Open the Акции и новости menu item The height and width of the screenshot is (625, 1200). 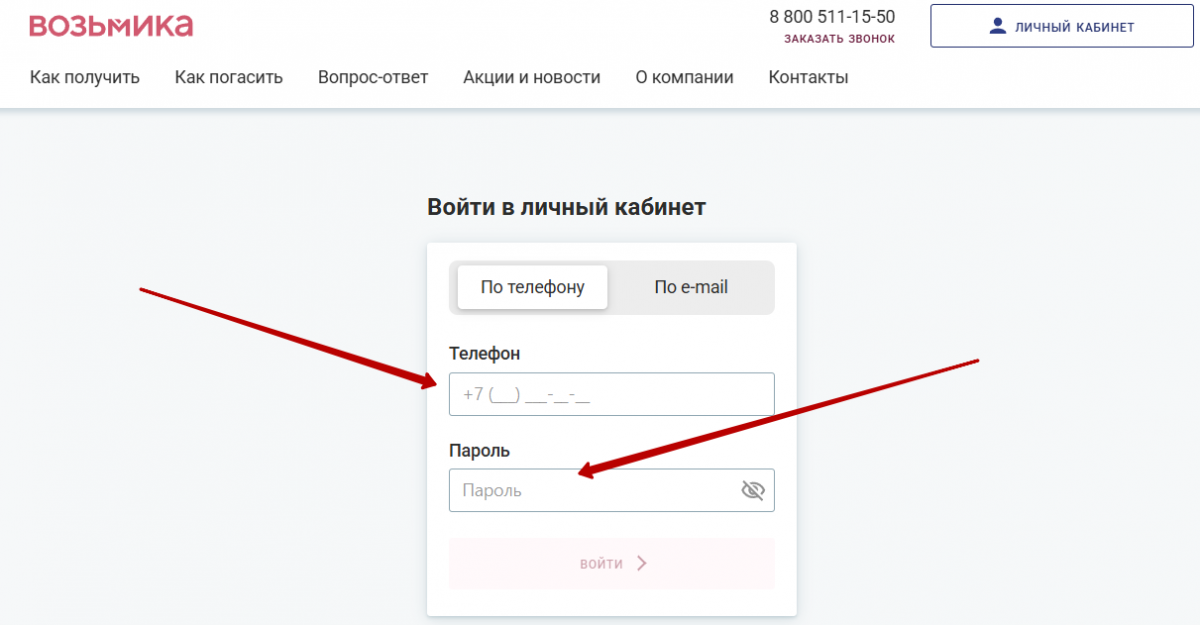[532, 77]
